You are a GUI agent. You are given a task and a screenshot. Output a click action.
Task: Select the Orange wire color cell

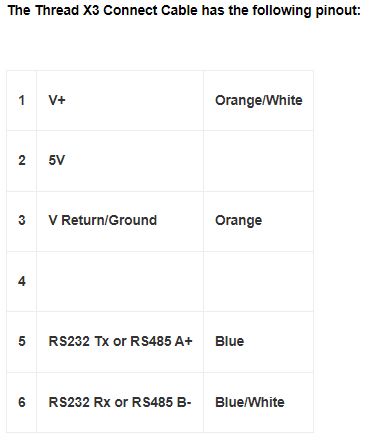[x=258, y=221]
